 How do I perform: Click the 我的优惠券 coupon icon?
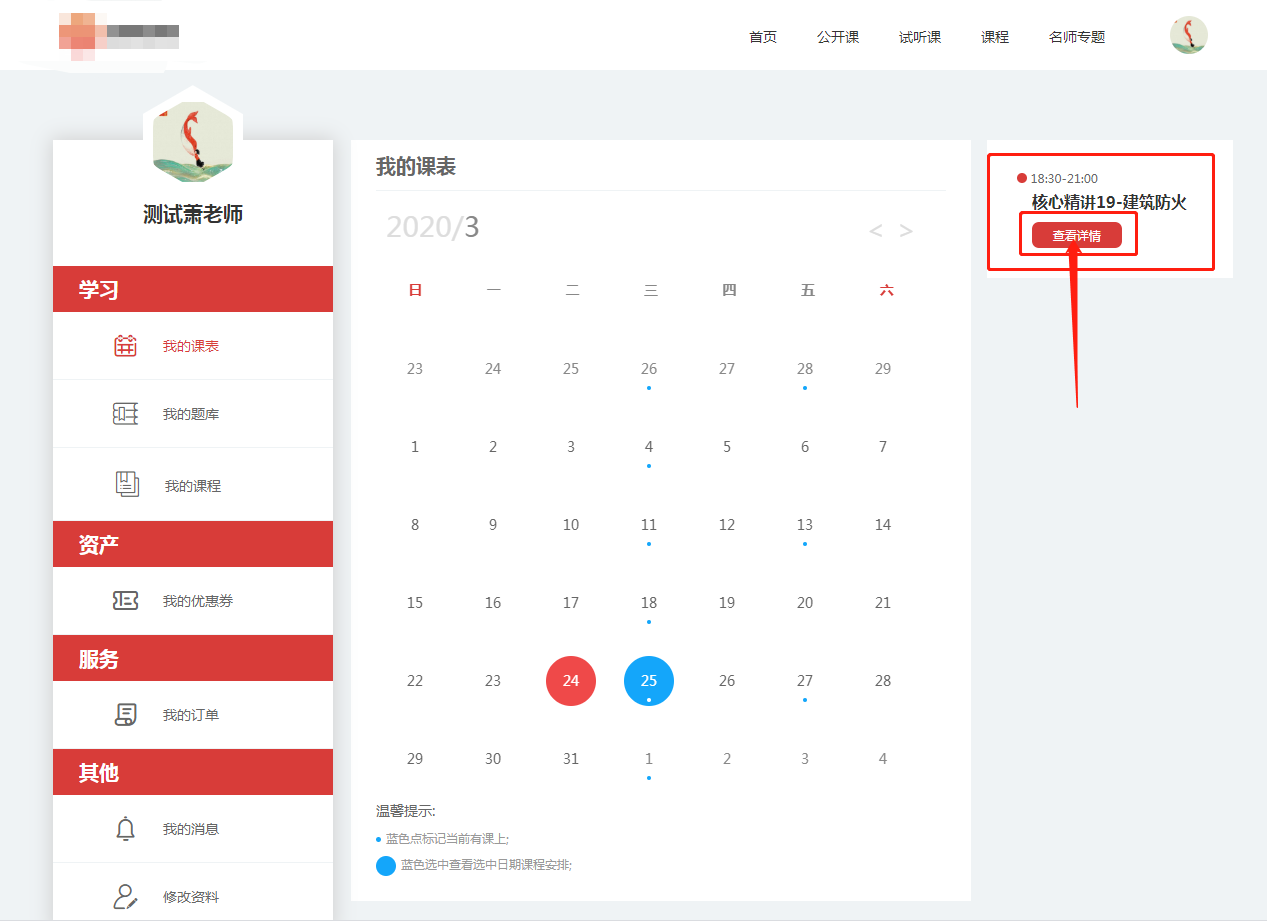click(x=125, y=600)
